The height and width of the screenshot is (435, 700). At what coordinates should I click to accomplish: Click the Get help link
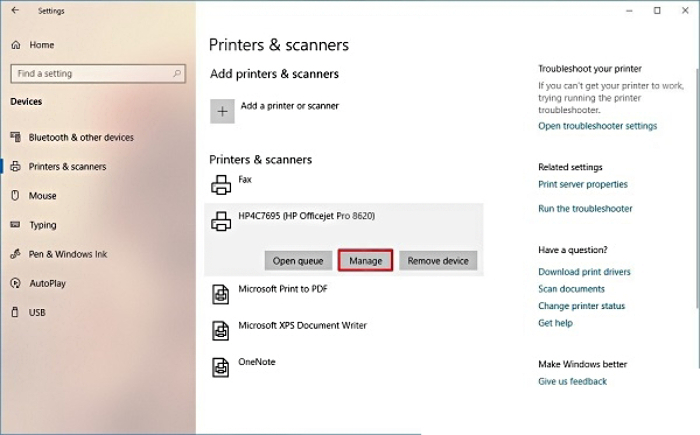pyautogui.click(x=555, y=323)
